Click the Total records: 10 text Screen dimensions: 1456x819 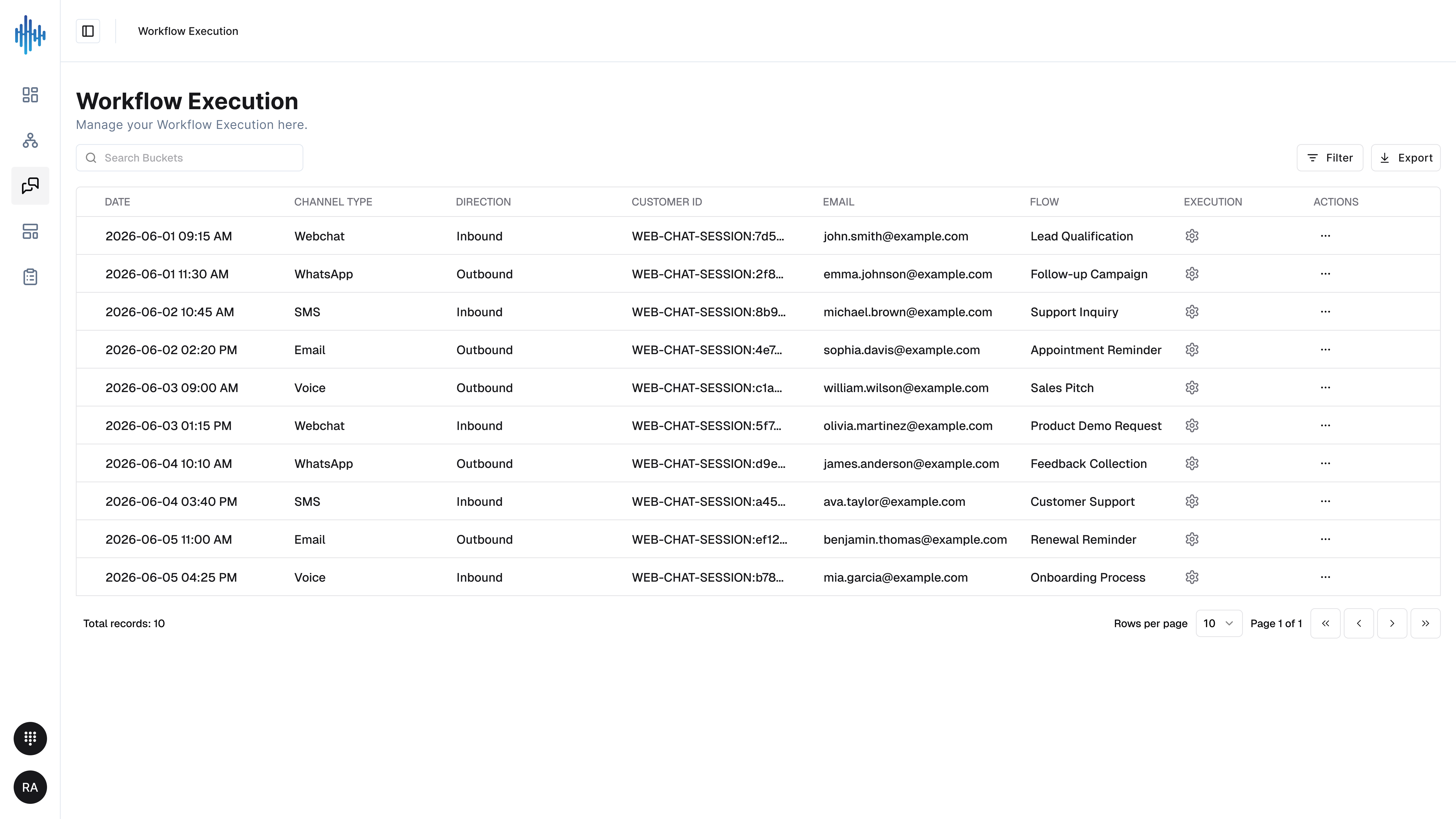[124, 623]
